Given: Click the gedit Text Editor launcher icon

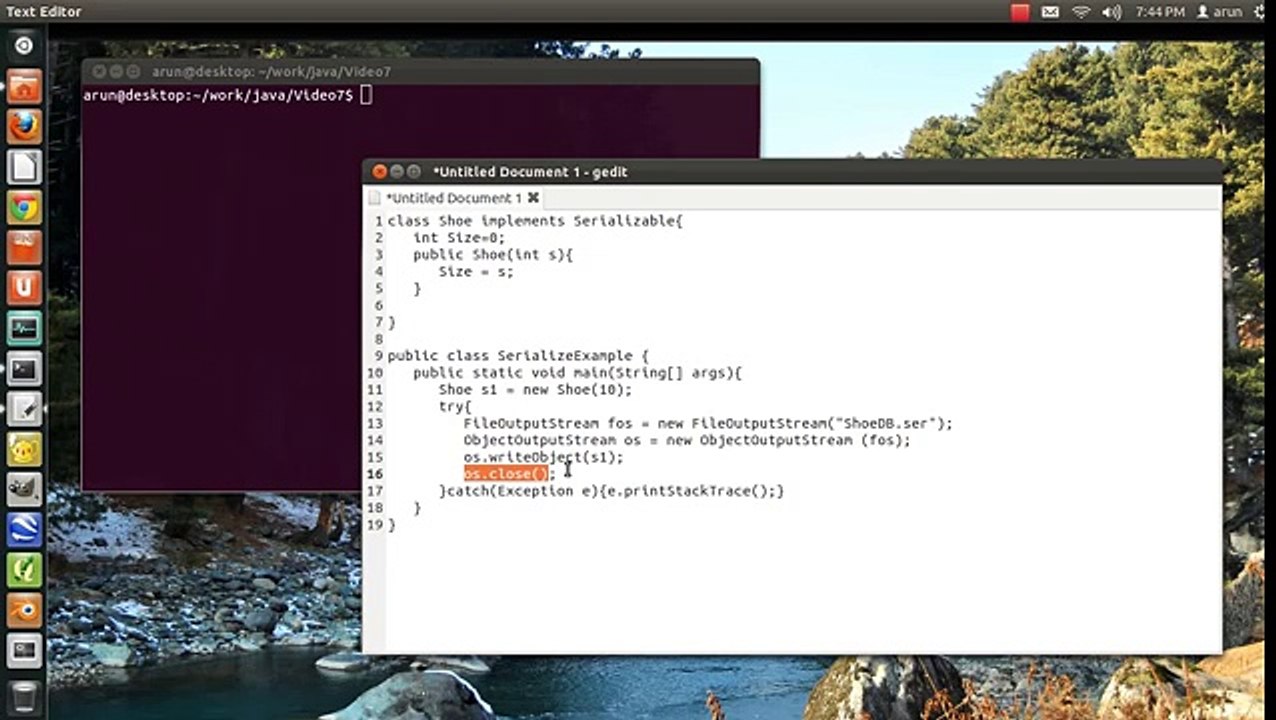Looking at the screenshot, I should [x=24, y=409].
